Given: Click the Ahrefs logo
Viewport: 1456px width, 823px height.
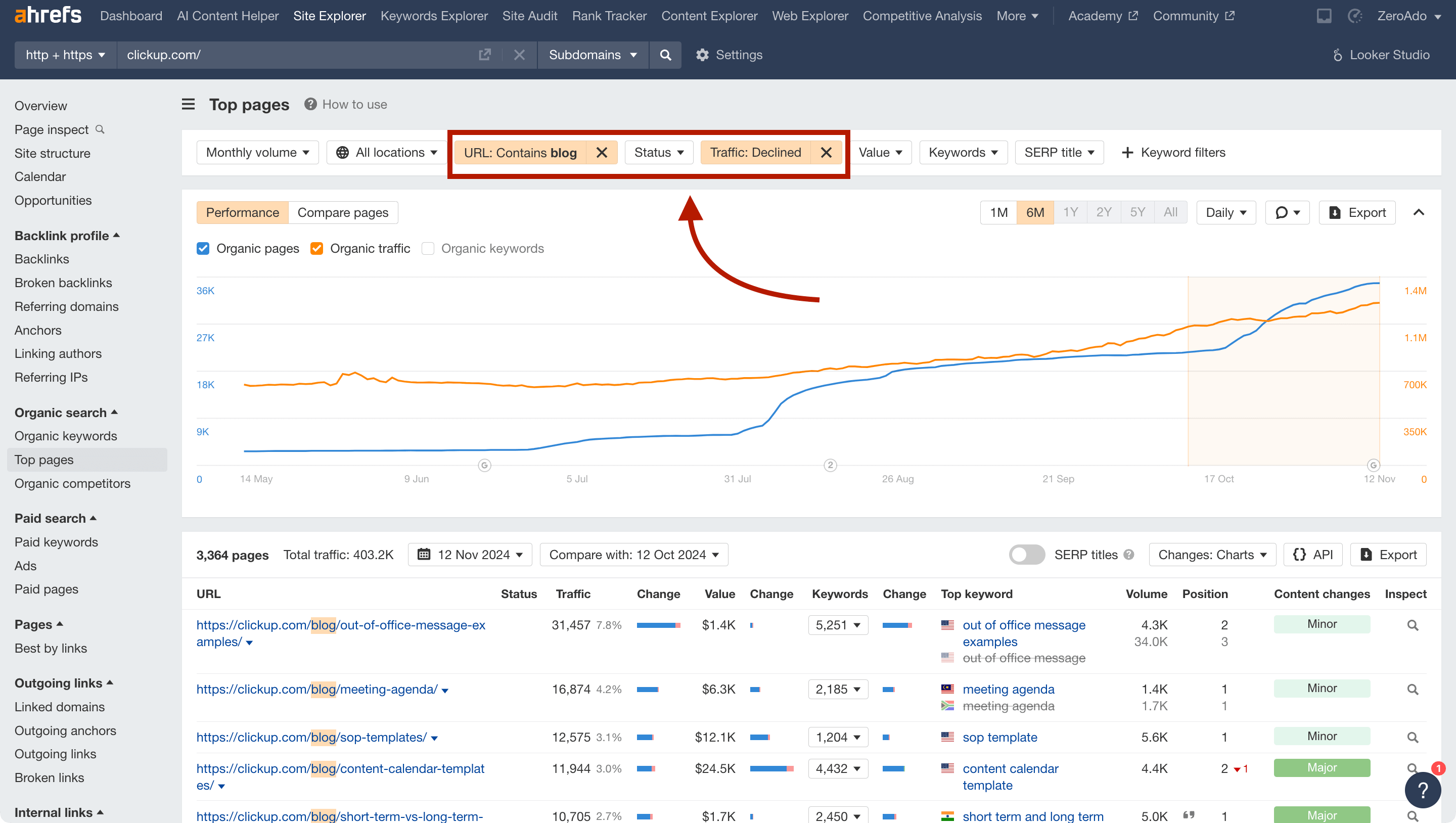Looking at the screenshot, I should pos(48,15).
